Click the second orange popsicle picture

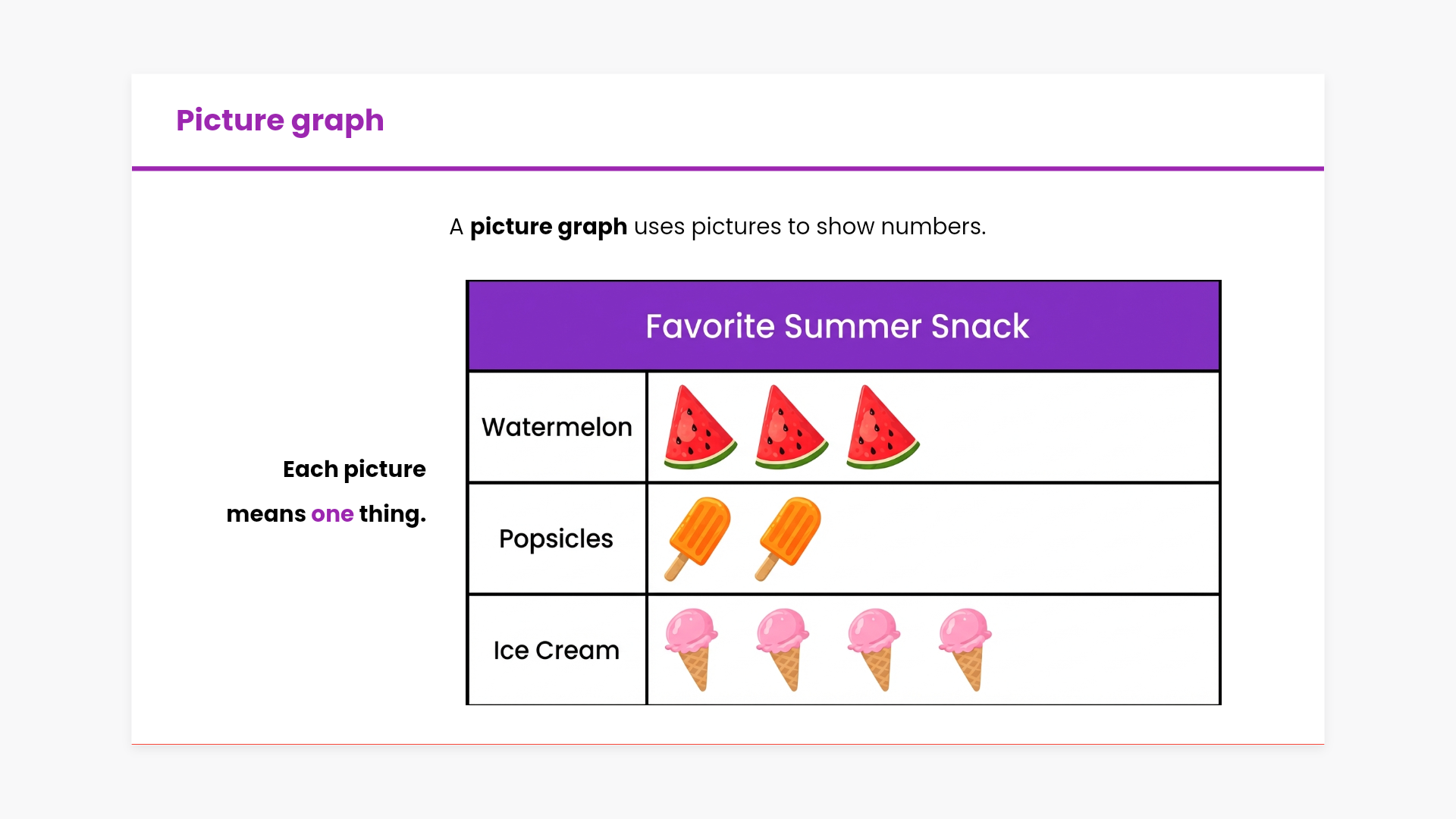[x=789, y=537]
